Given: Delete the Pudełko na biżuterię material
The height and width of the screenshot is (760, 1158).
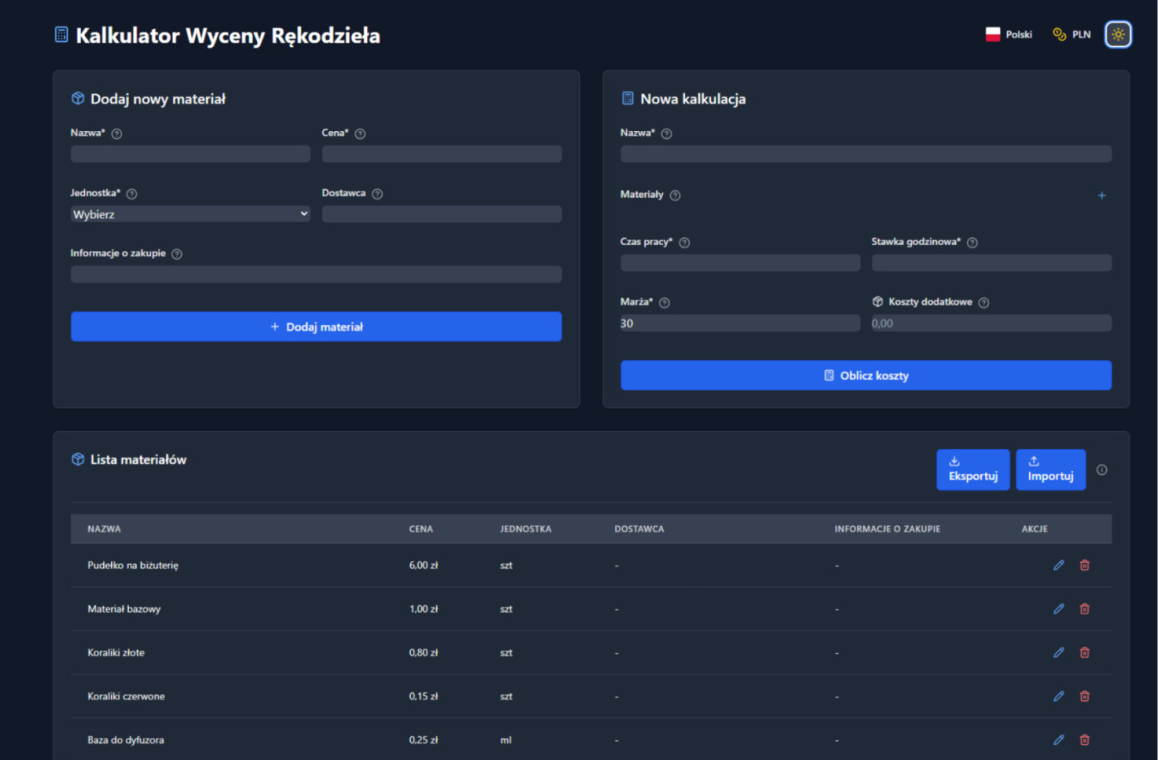Looking at the screenshot, I should pyautogui.click(x=1084, y=566).
